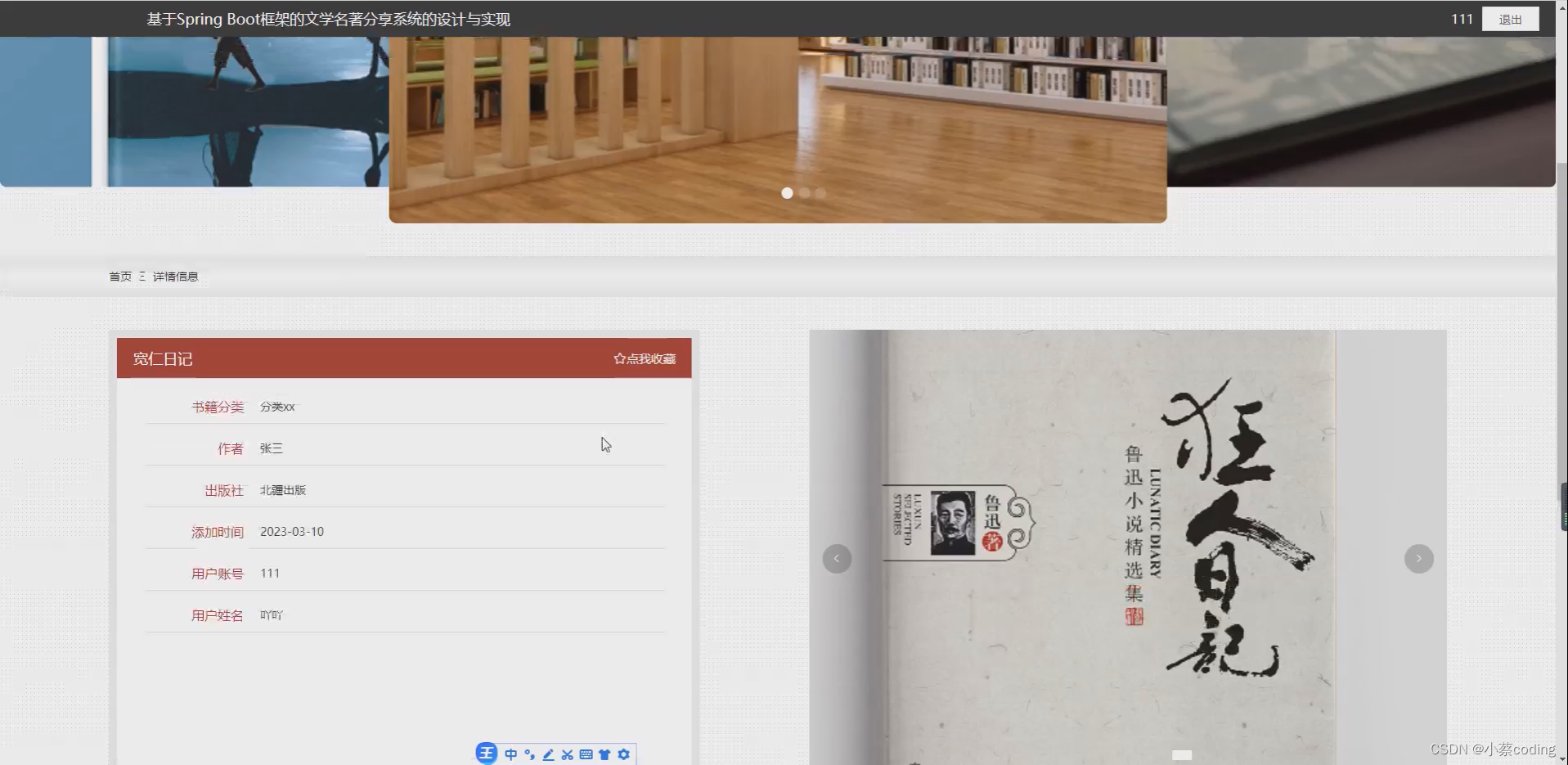
Task: Click the 点我收藏 favorite star
Action: [x=645, y=358]
